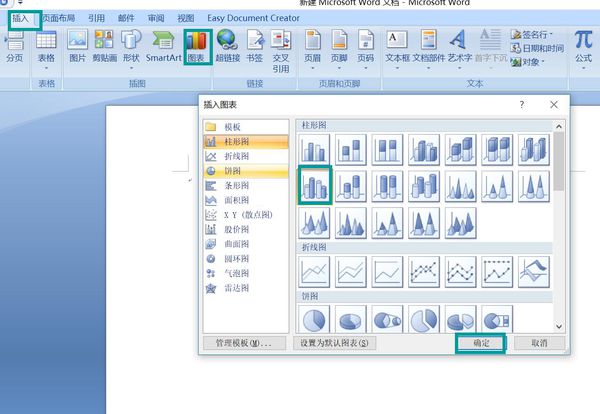Choose the clustered cylinder chart thumbnail
The height and width of the screenshot is (414, 600).
315,186
